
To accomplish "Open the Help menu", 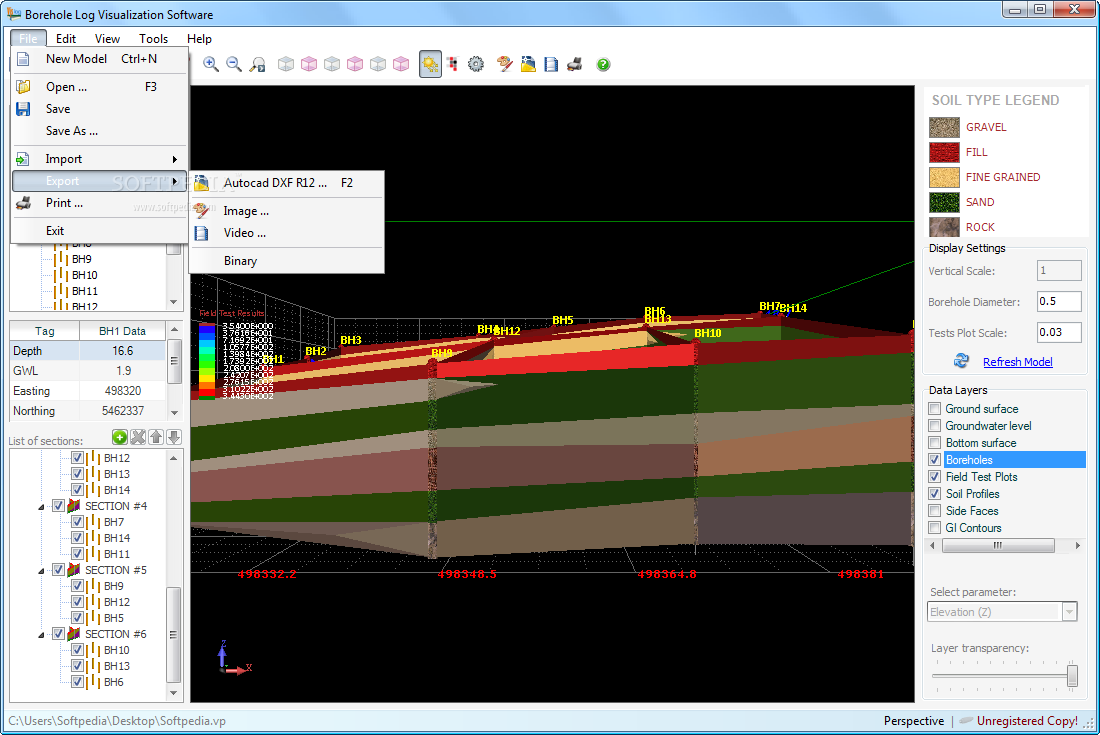I will point(199,39).
